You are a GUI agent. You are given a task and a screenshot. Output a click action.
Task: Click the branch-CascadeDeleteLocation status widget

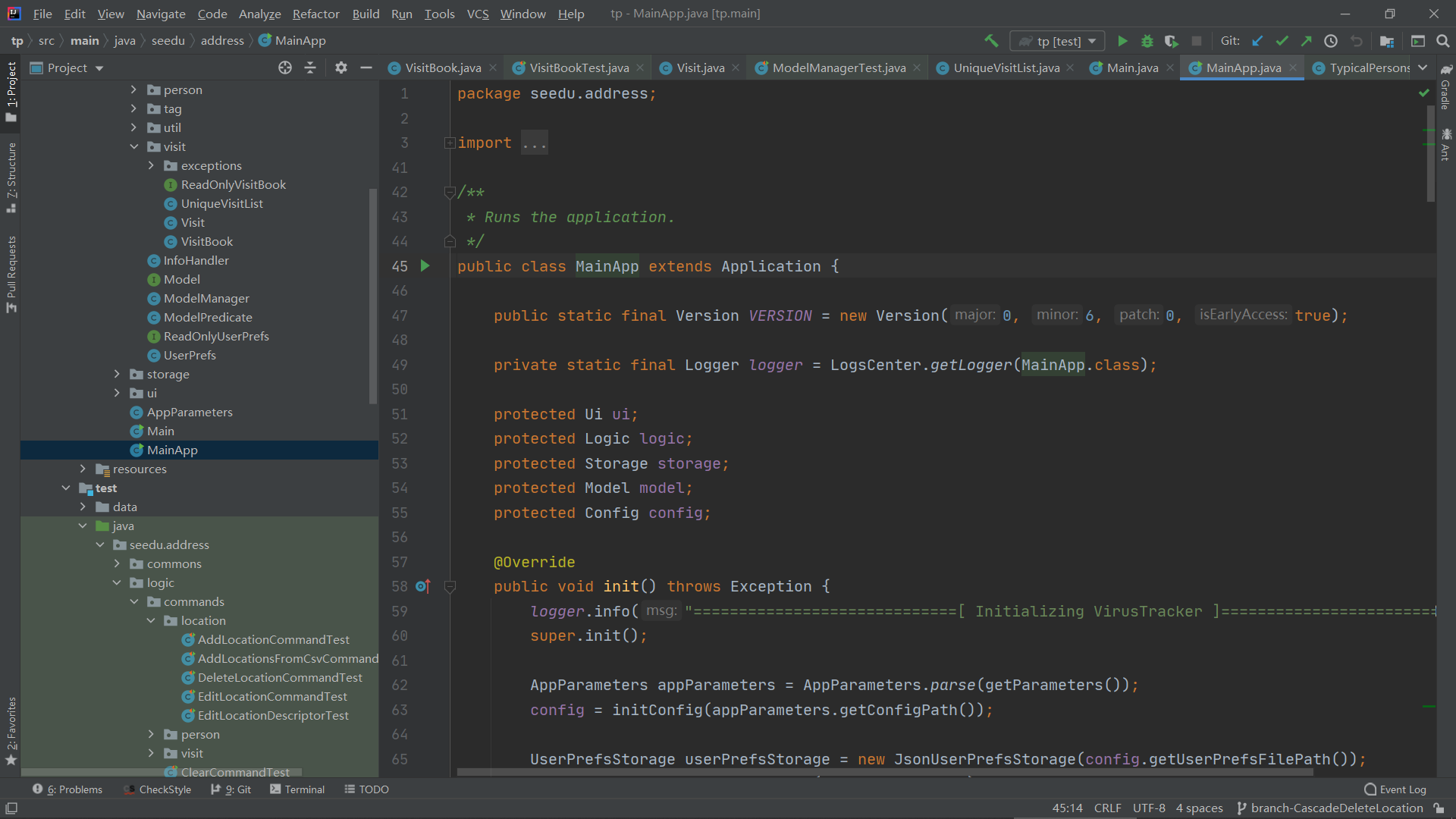pyautogui.click(x=1329, y=808)
